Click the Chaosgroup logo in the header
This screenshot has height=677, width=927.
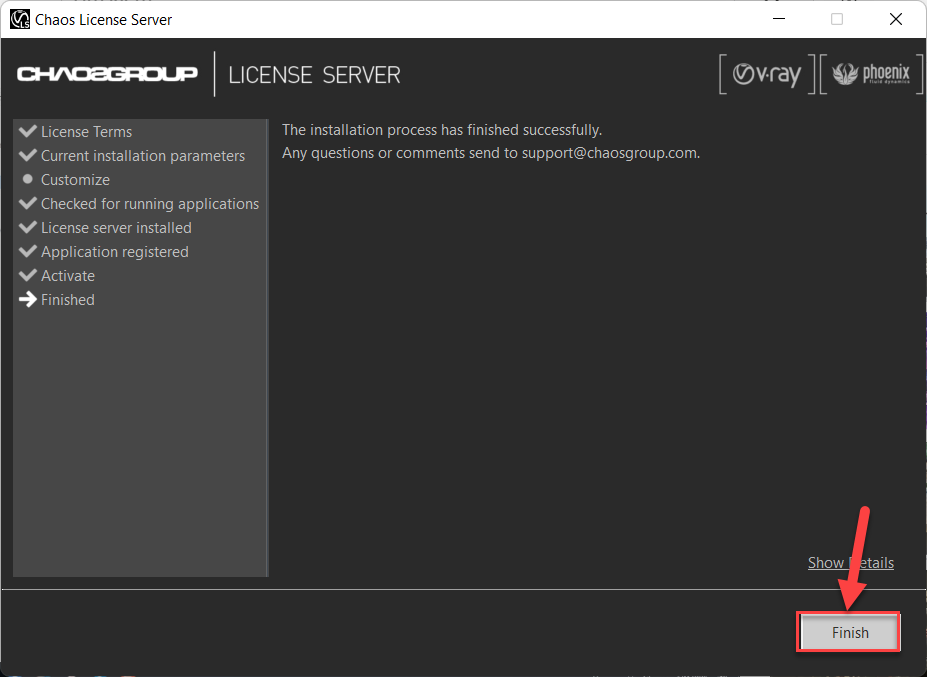(x=108, y=75)
